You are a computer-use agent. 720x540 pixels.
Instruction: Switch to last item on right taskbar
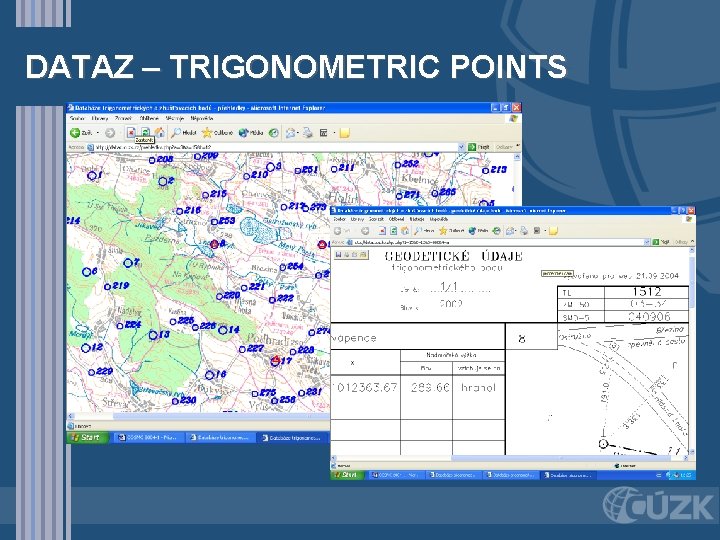(x=568, y=475)
